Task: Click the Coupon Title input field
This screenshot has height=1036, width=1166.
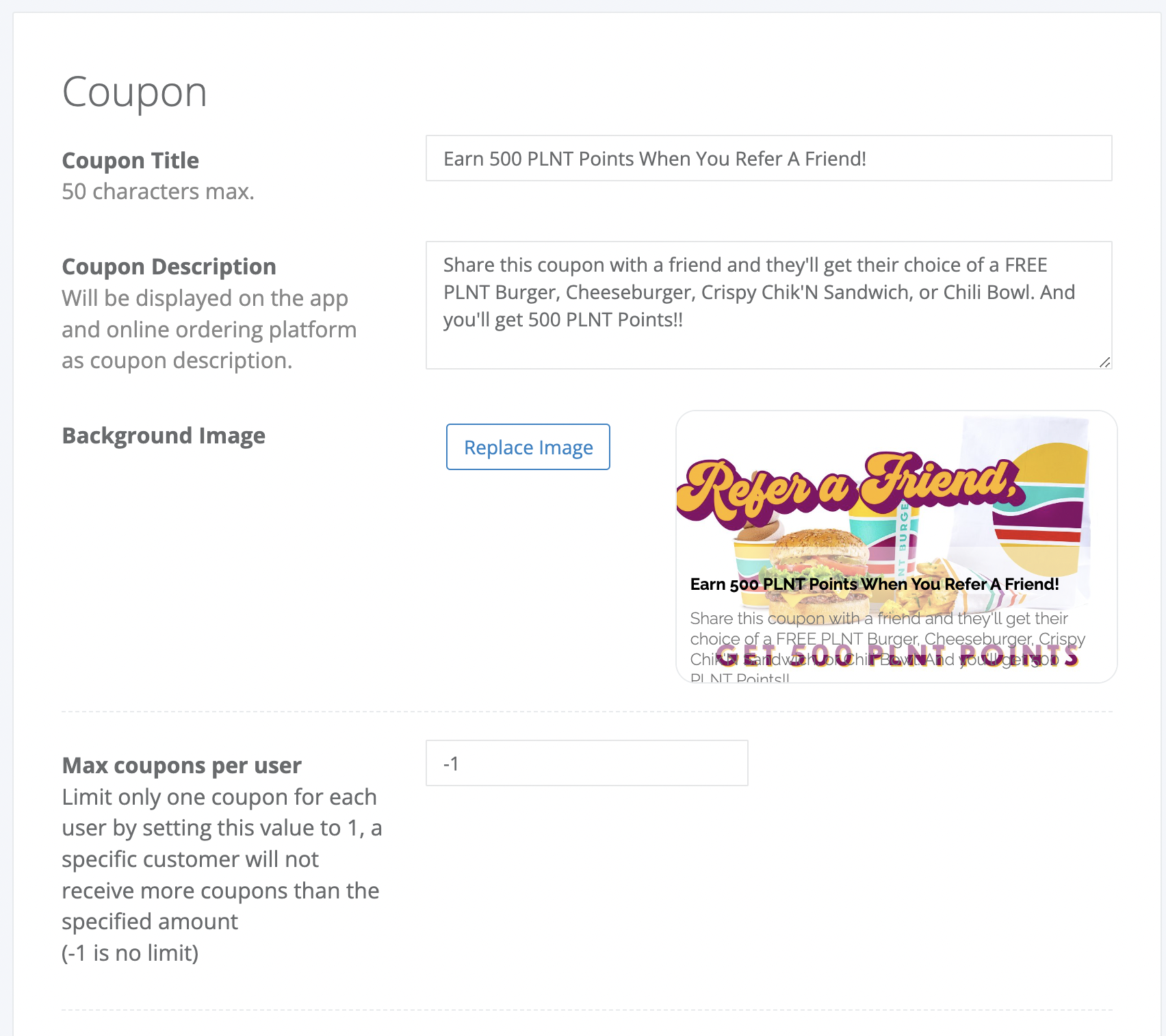Action: 768,158
